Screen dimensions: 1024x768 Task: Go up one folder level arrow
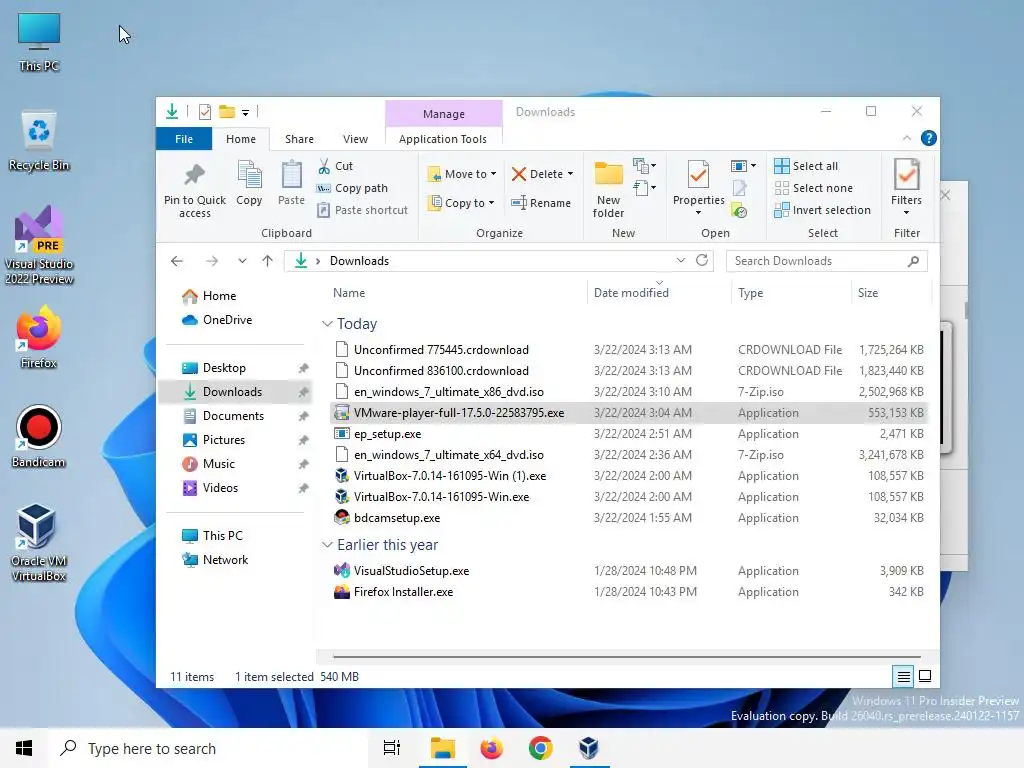268,261
